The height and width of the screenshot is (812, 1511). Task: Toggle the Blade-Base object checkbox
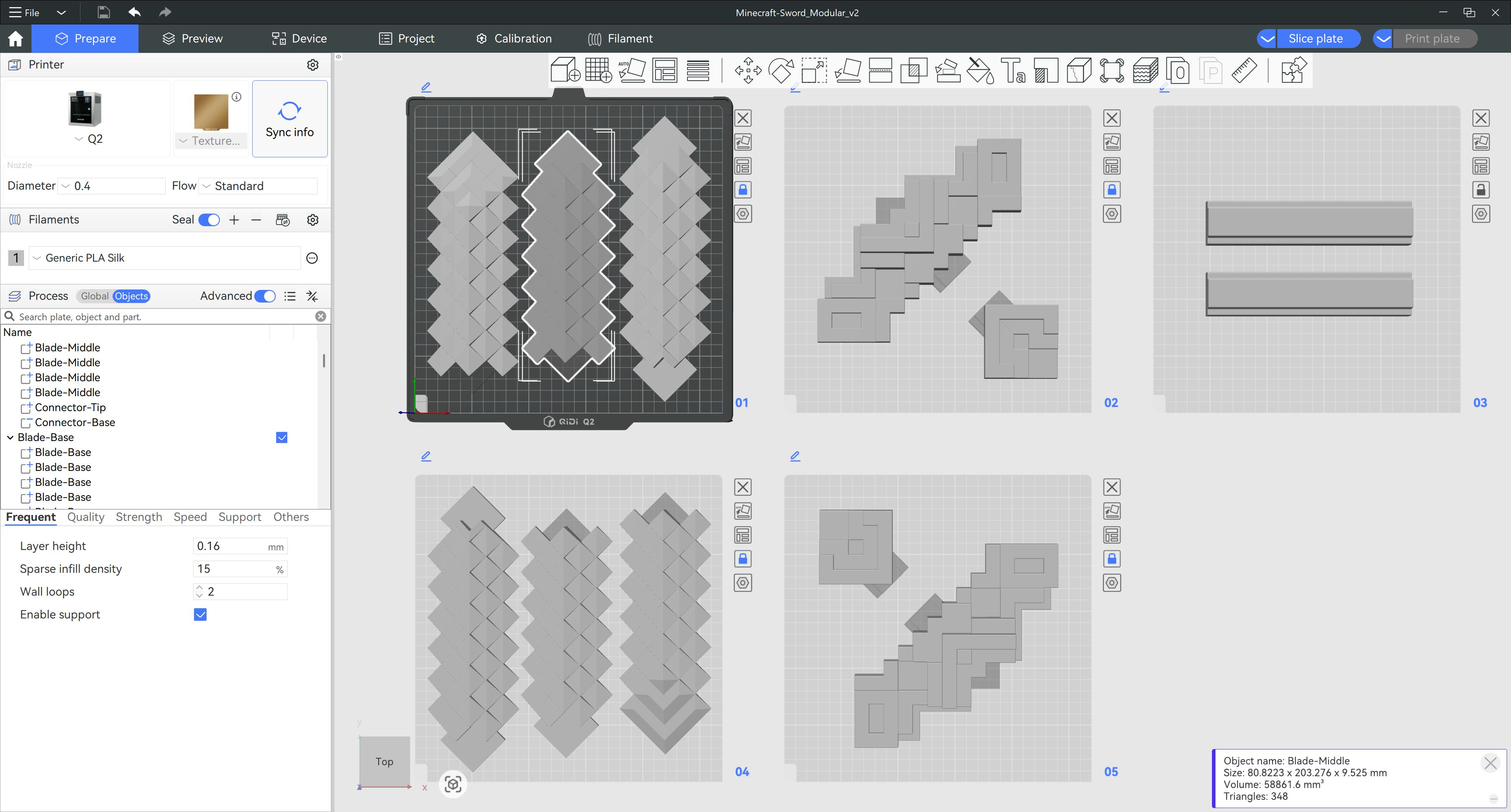[282, 437]
